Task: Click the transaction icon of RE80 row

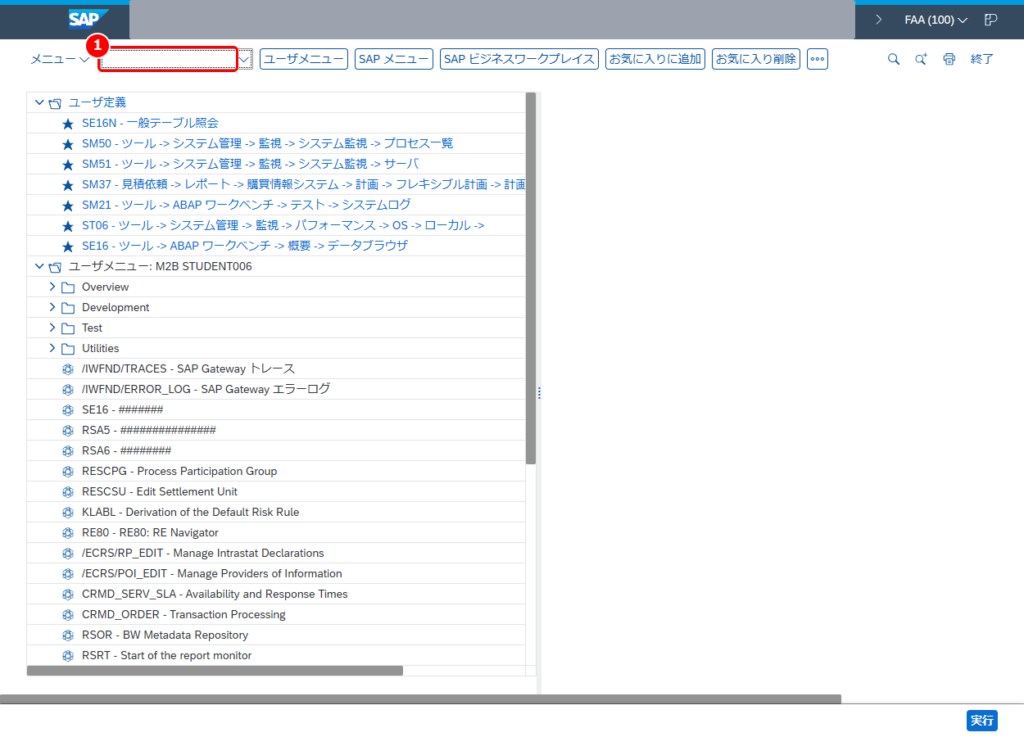Action: pos(68,533)
